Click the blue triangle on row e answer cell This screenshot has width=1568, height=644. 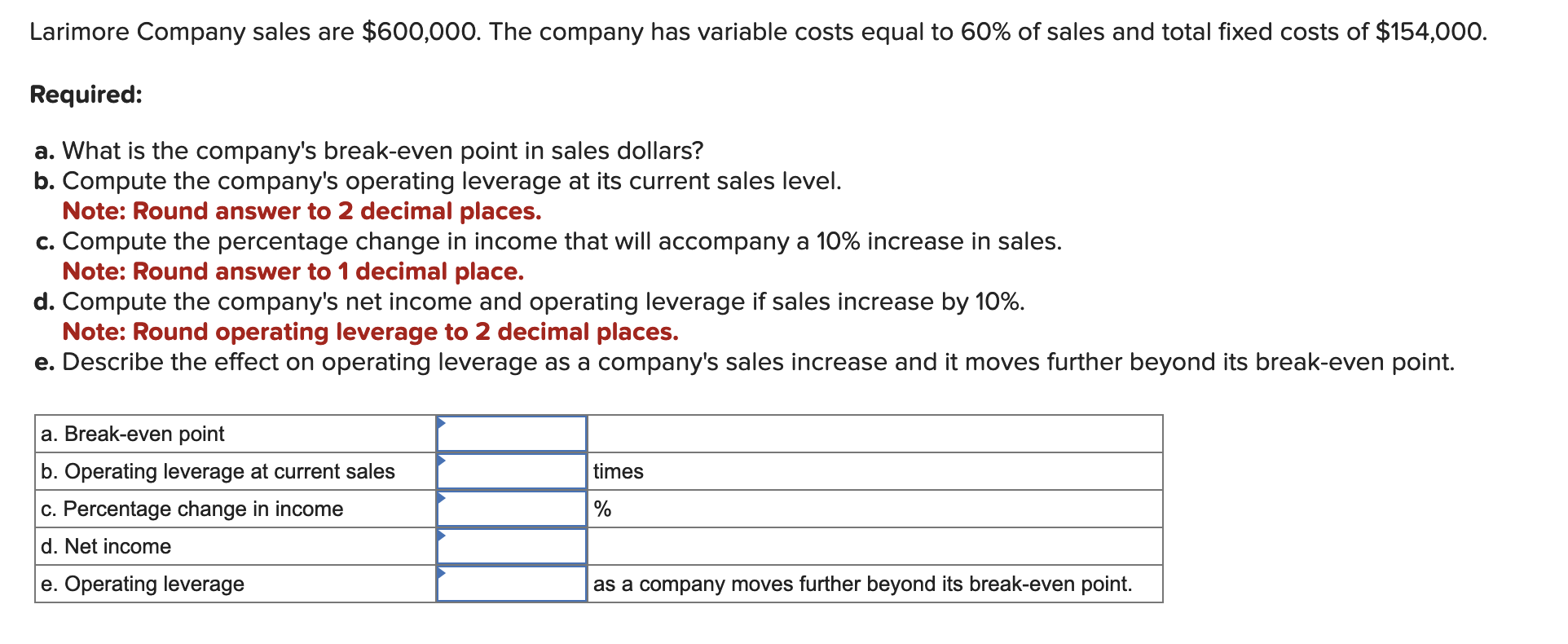point(443,573)
